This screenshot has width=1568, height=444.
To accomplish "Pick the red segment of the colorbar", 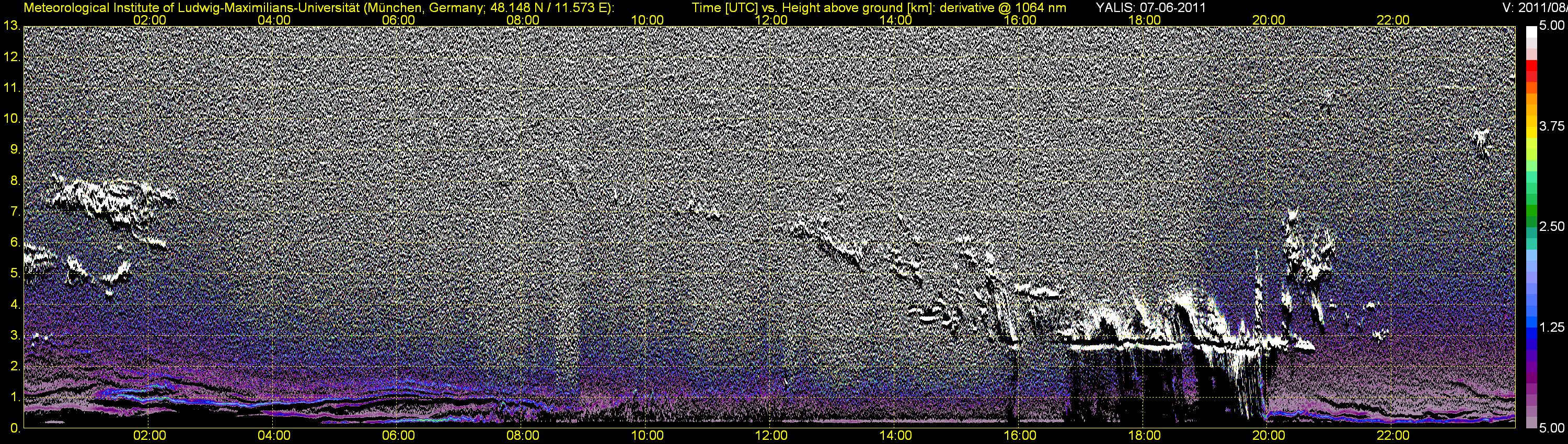I will click(1530, 66).
